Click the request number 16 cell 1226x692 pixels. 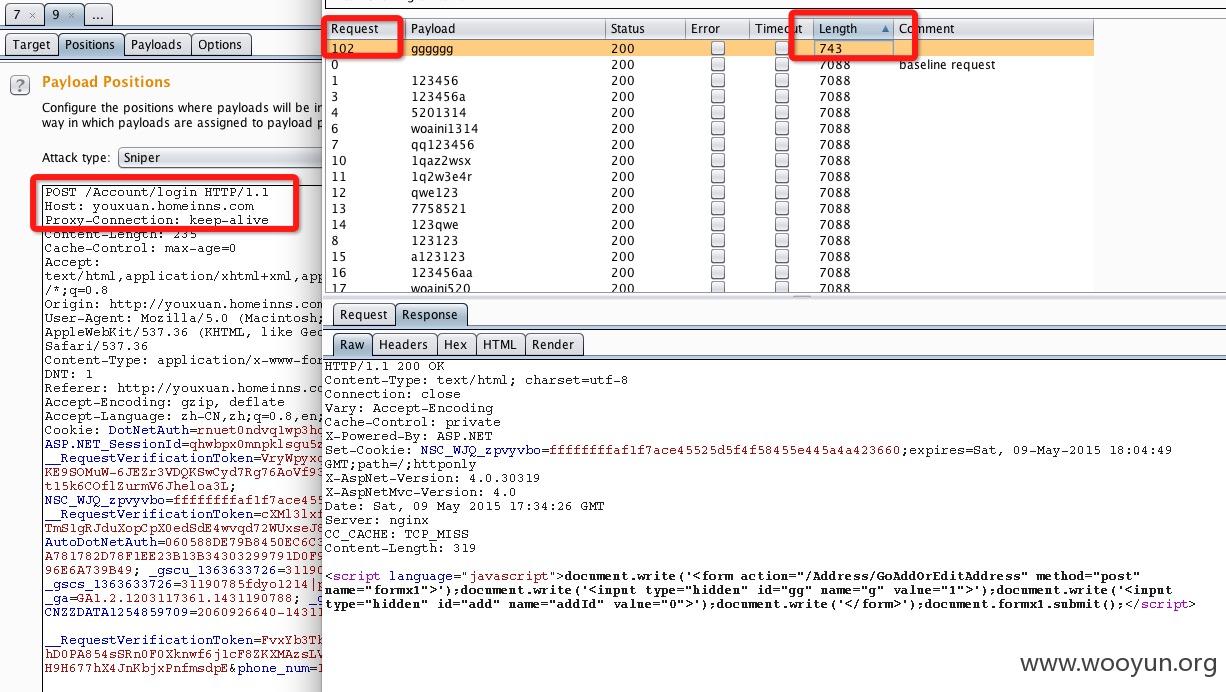(338, 272)
